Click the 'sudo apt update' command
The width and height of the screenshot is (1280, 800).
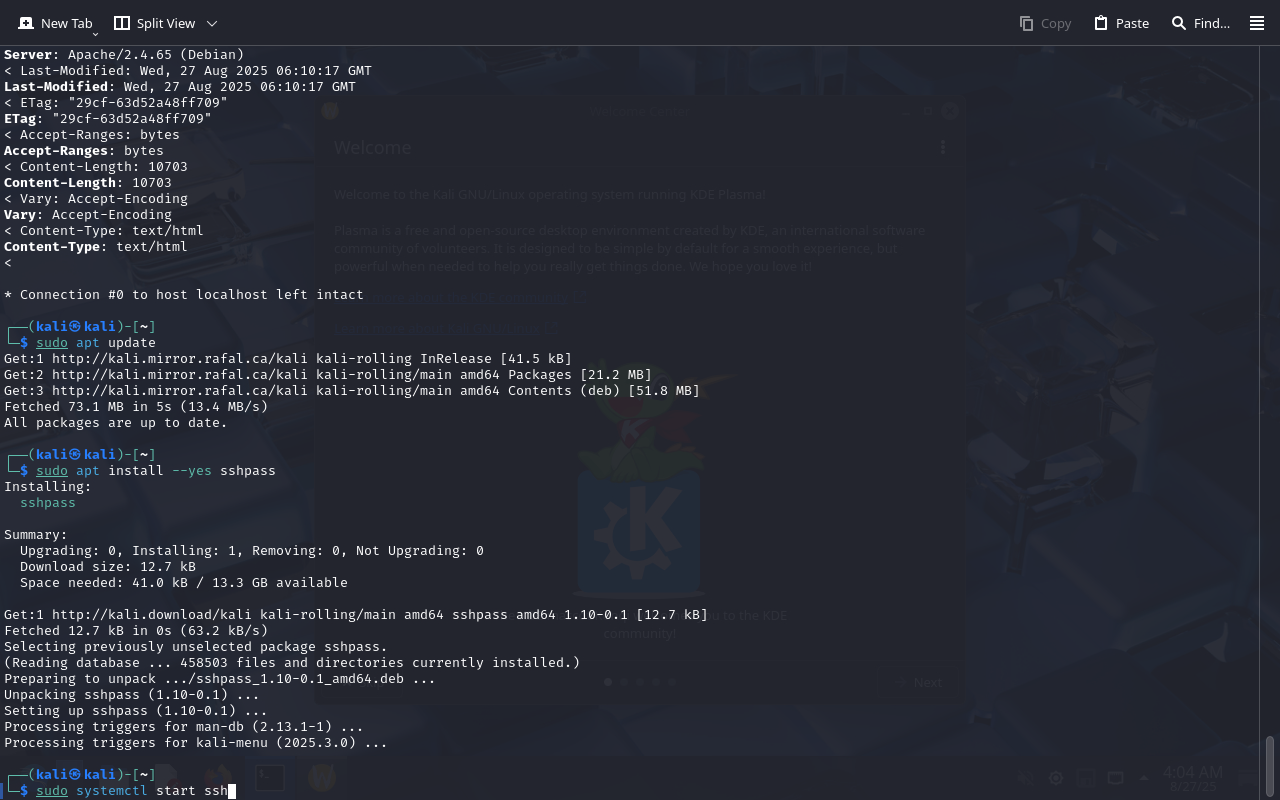96,342
